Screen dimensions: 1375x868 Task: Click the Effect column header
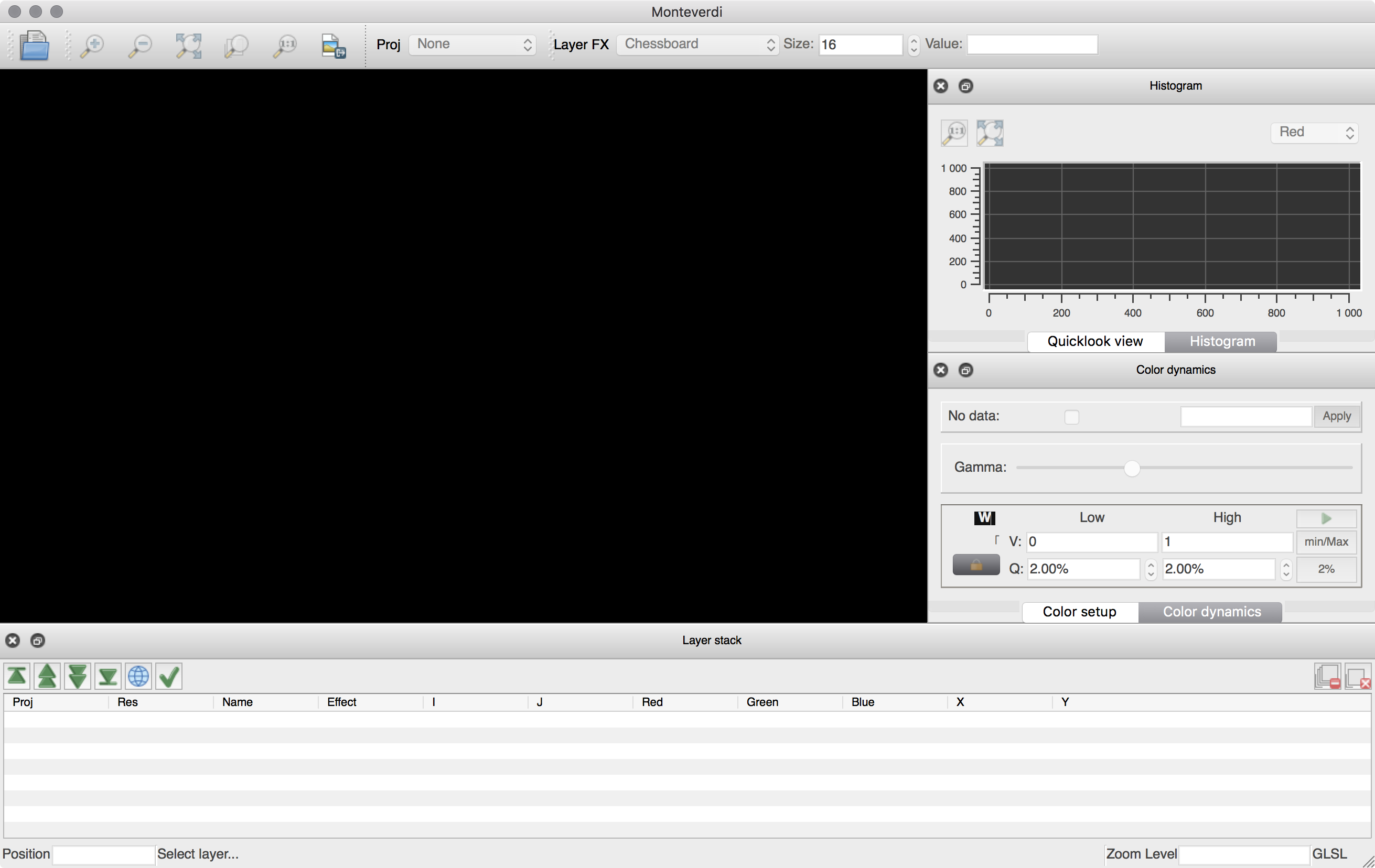[371, 702]
